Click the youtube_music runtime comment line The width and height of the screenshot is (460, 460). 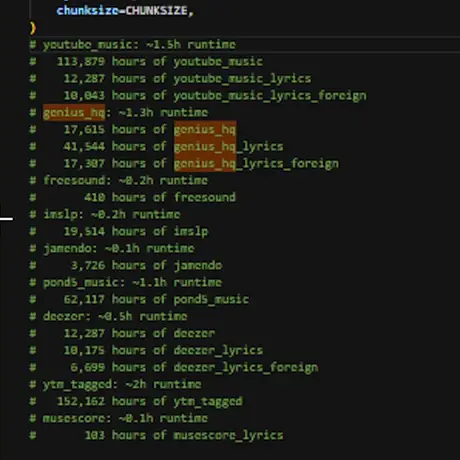click(x=133, y=45)
